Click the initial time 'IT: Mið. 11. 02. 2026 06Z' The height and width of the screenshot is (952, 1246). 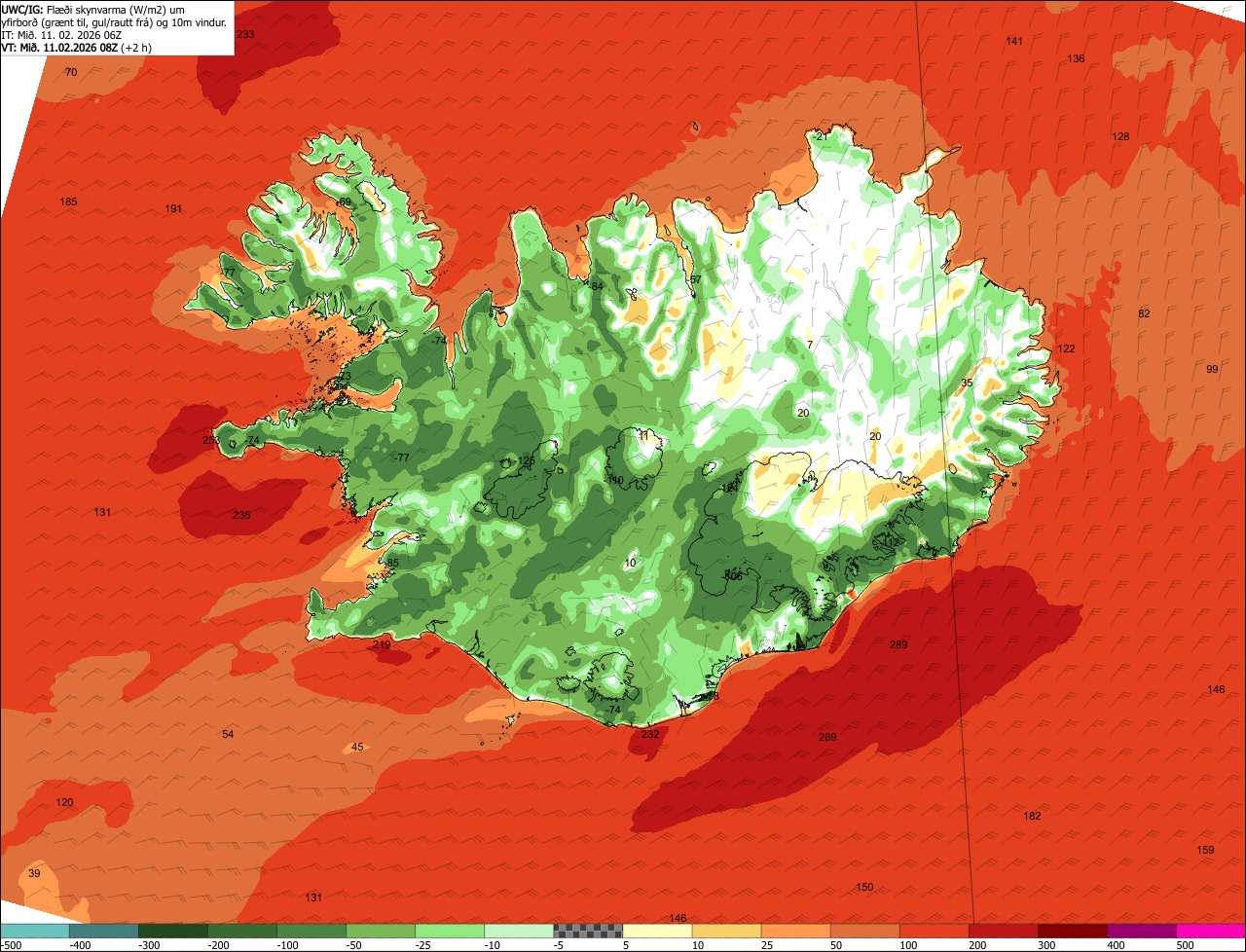point(61,34)
